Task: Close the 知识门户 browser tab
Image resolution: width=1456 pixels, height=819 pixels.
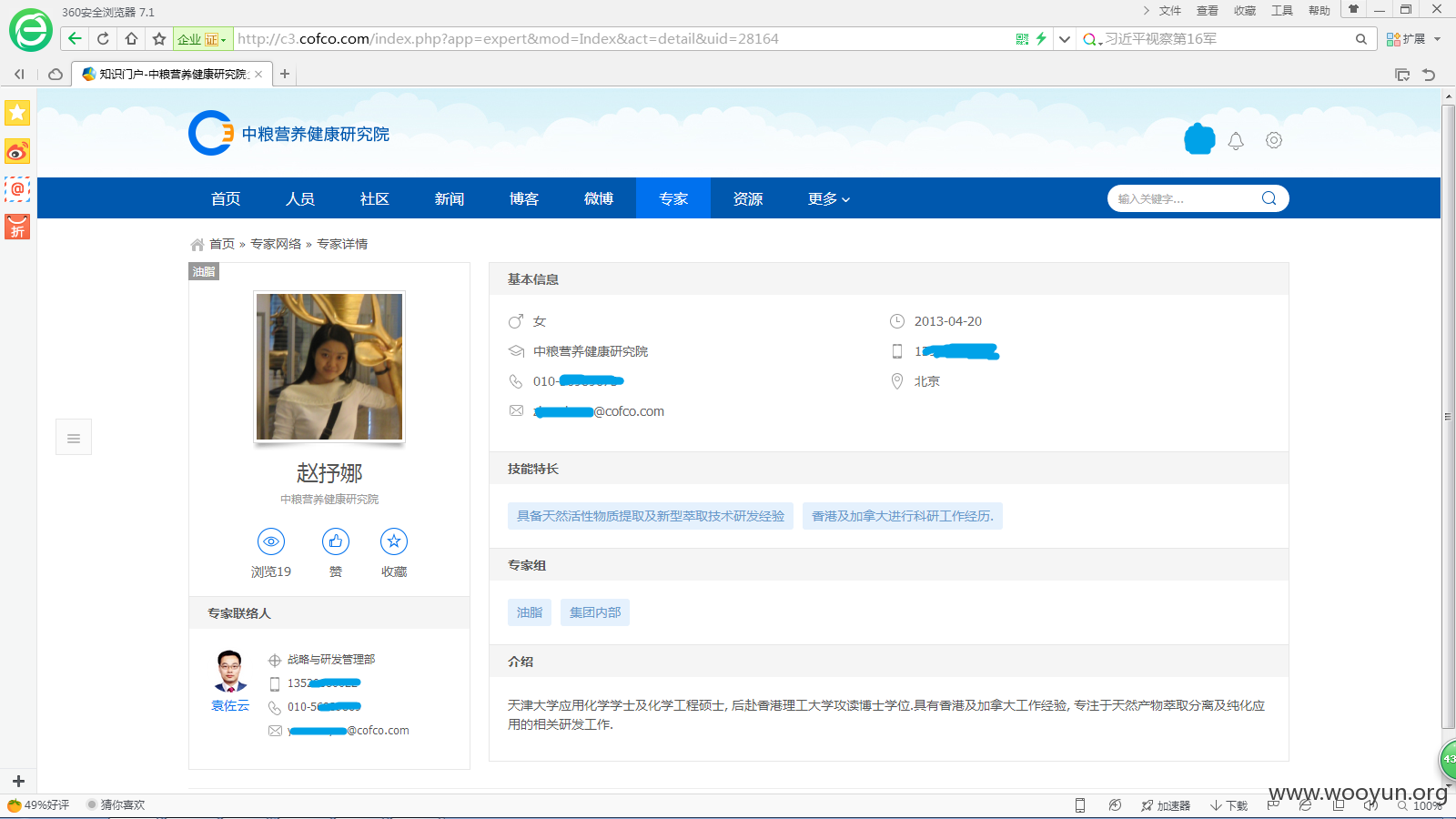Action: (258, 75)
